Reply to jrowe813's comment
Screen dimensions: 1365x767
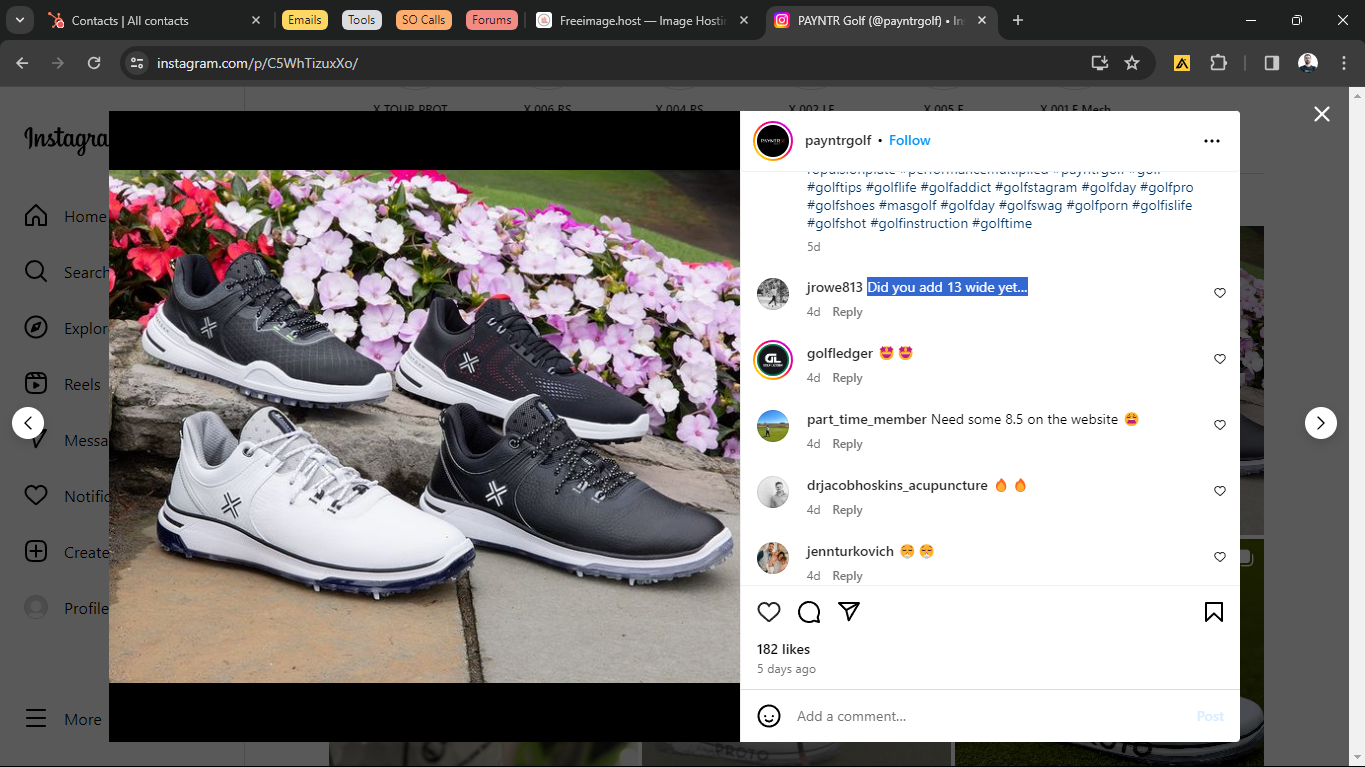pyautogui.click(x=847, y=312)
